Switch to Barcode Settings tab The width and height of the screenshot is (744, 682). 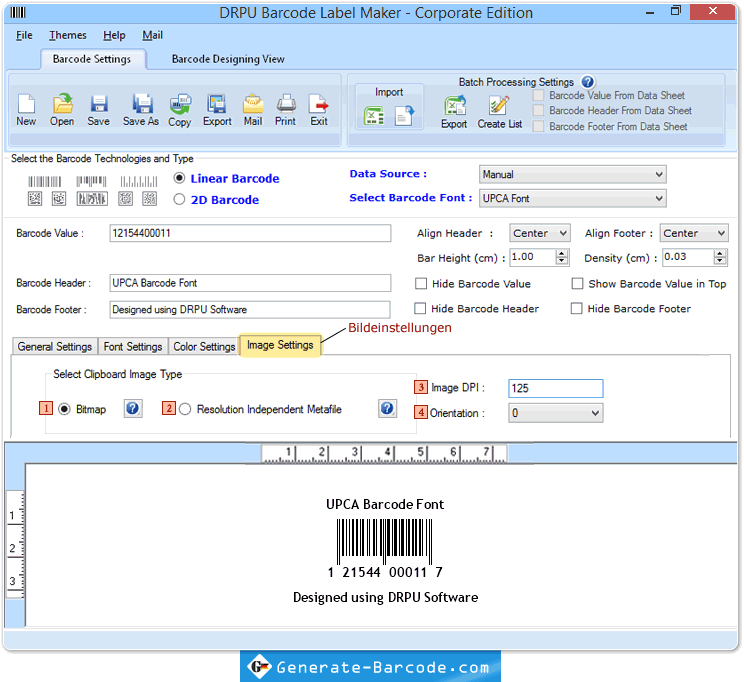tap(92, 59)
